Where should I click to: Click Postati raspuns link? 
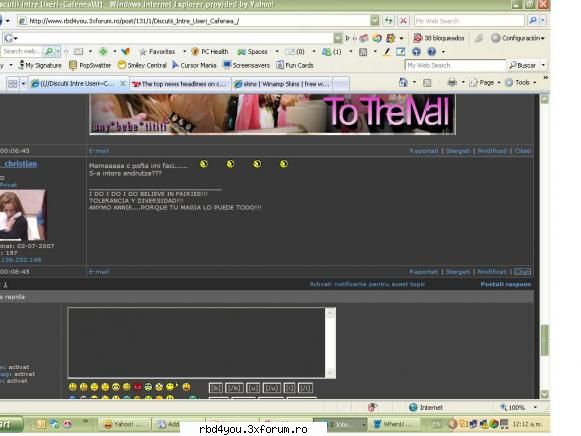[506, 284]
